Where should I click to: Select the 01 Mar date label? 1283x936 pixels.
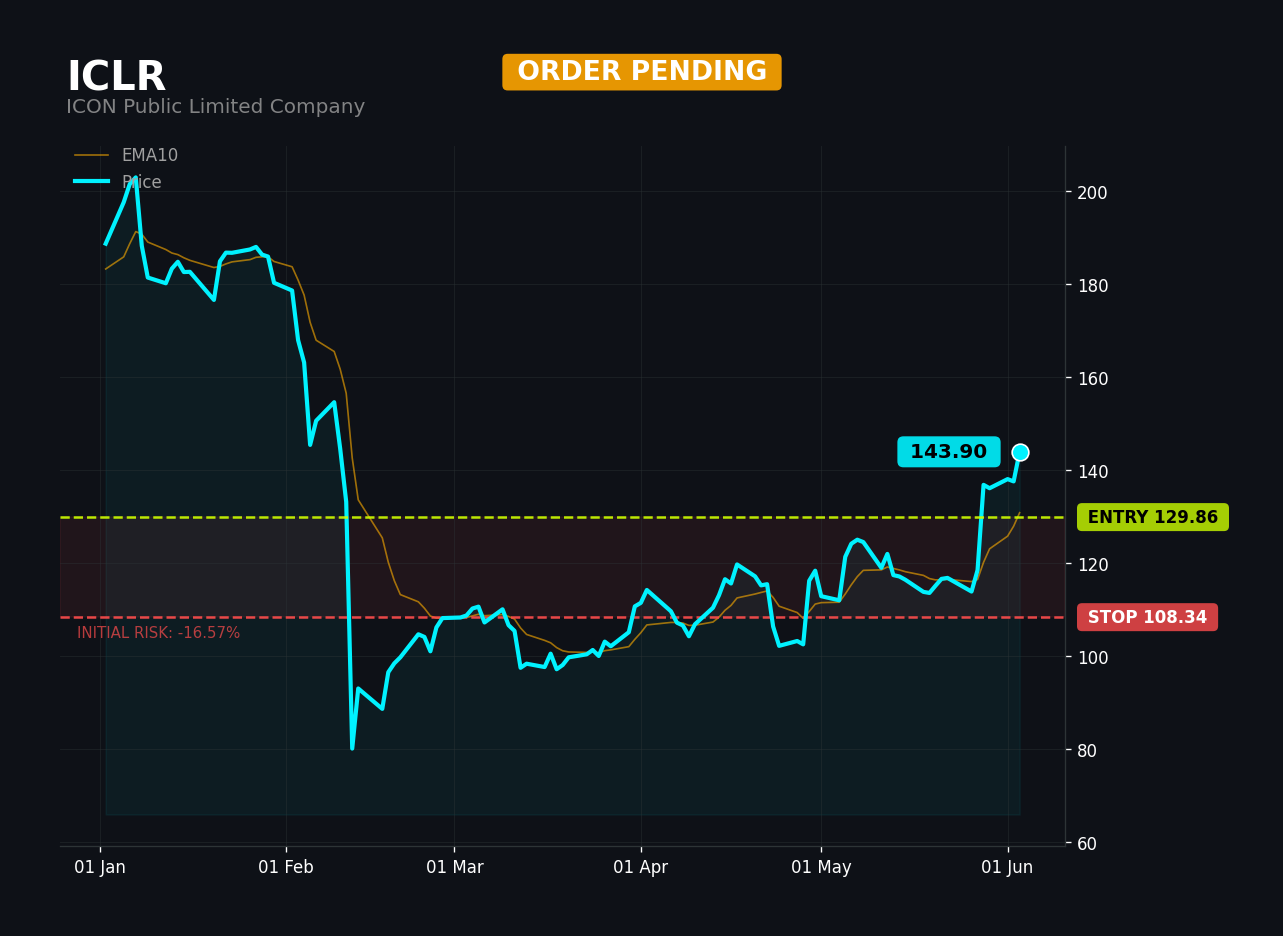(x=455, y=868)
